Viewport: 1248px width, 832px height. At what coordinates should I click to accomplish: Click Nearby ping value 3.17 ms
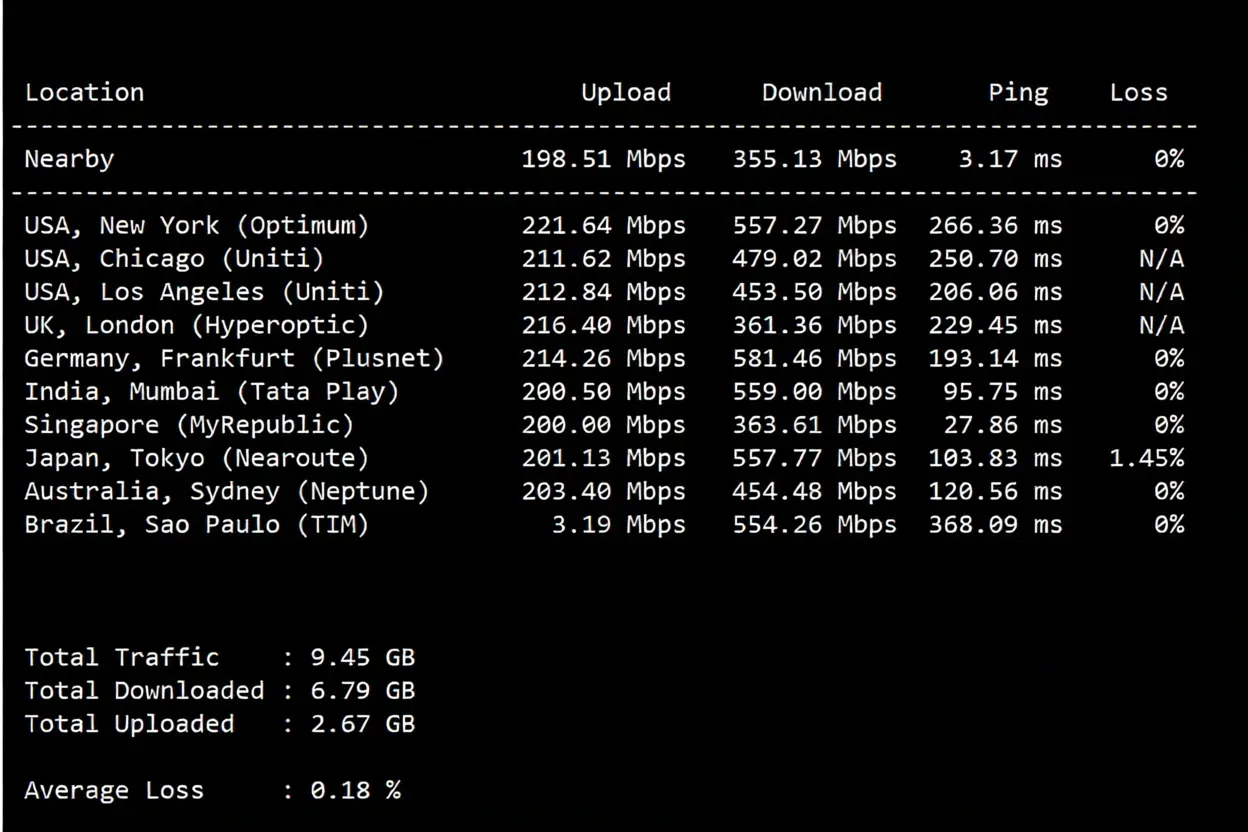1010,159
